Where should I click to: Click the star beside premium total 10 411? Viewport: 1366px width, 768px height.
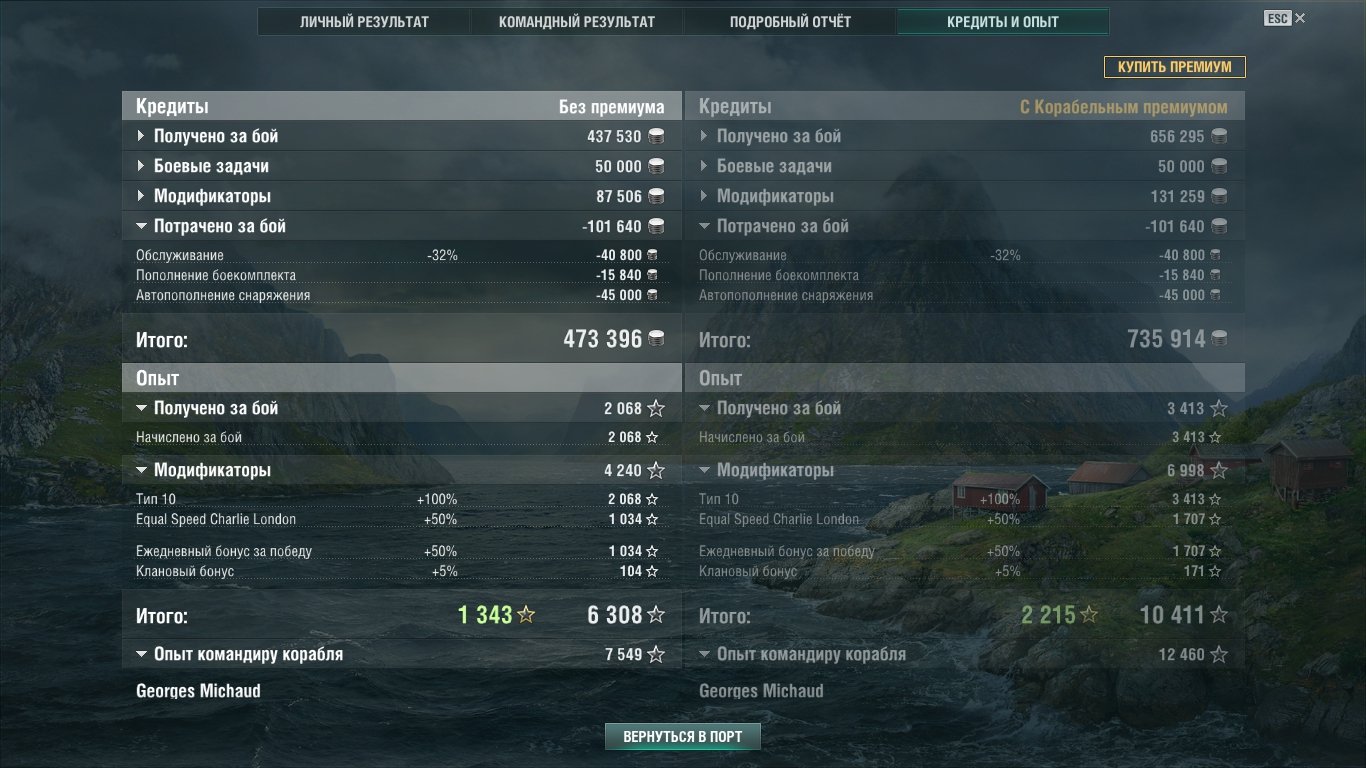[x=1219, y=615]
